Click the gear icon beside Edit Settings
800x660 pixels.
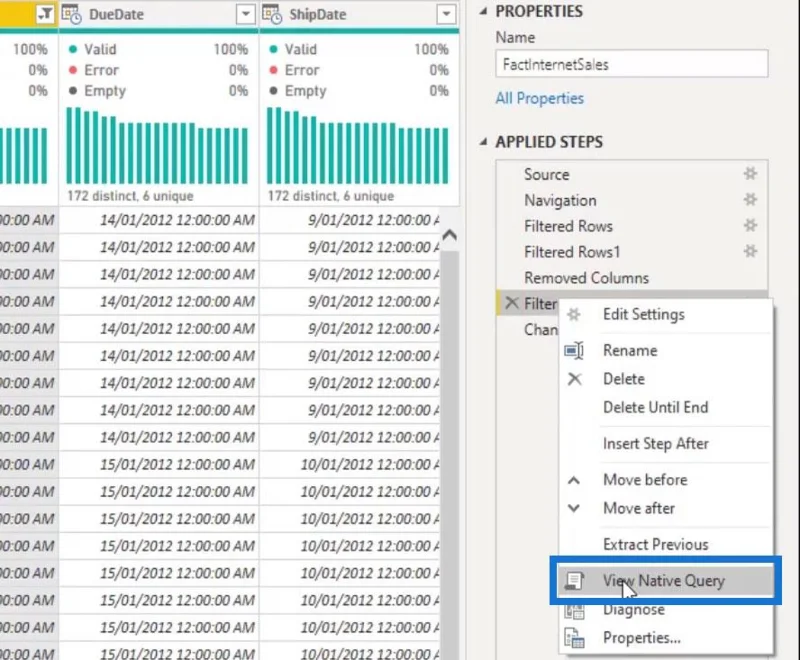[x=574, y=314]
